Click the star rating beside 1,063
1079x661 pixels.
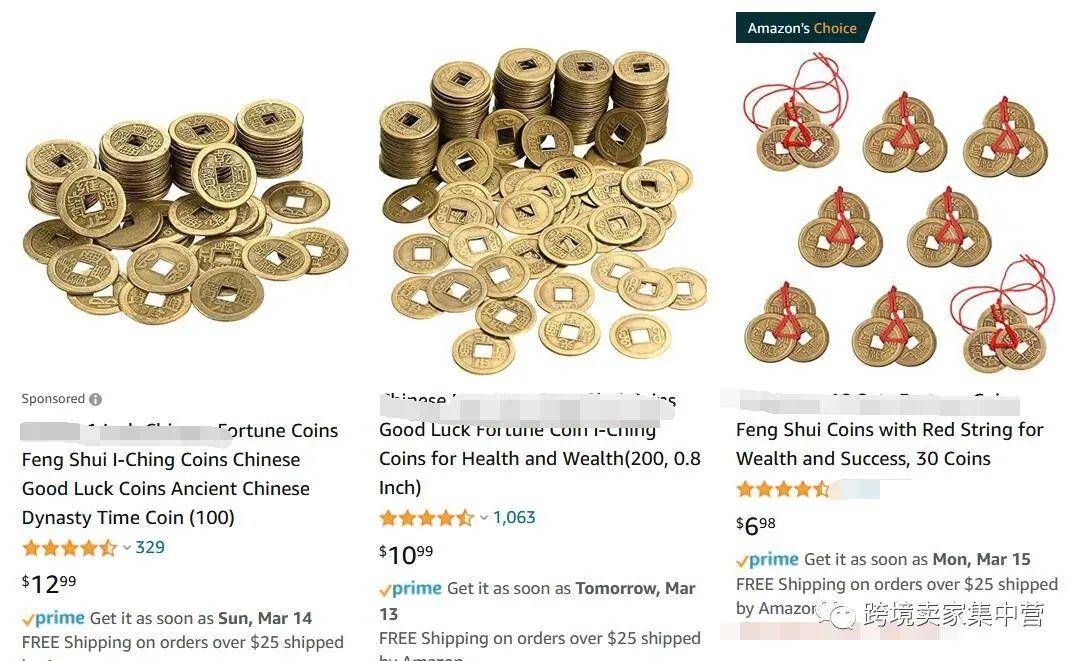tap(427, 517)
